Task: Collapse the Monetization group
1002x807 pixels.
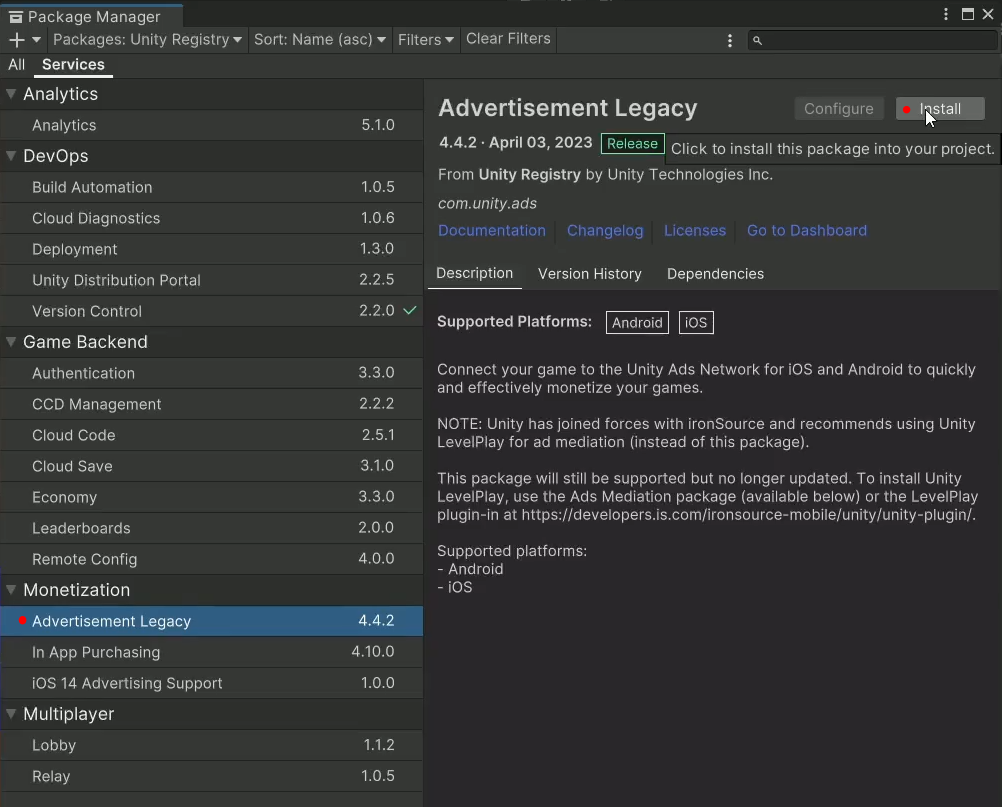Action: click(11, 589)
